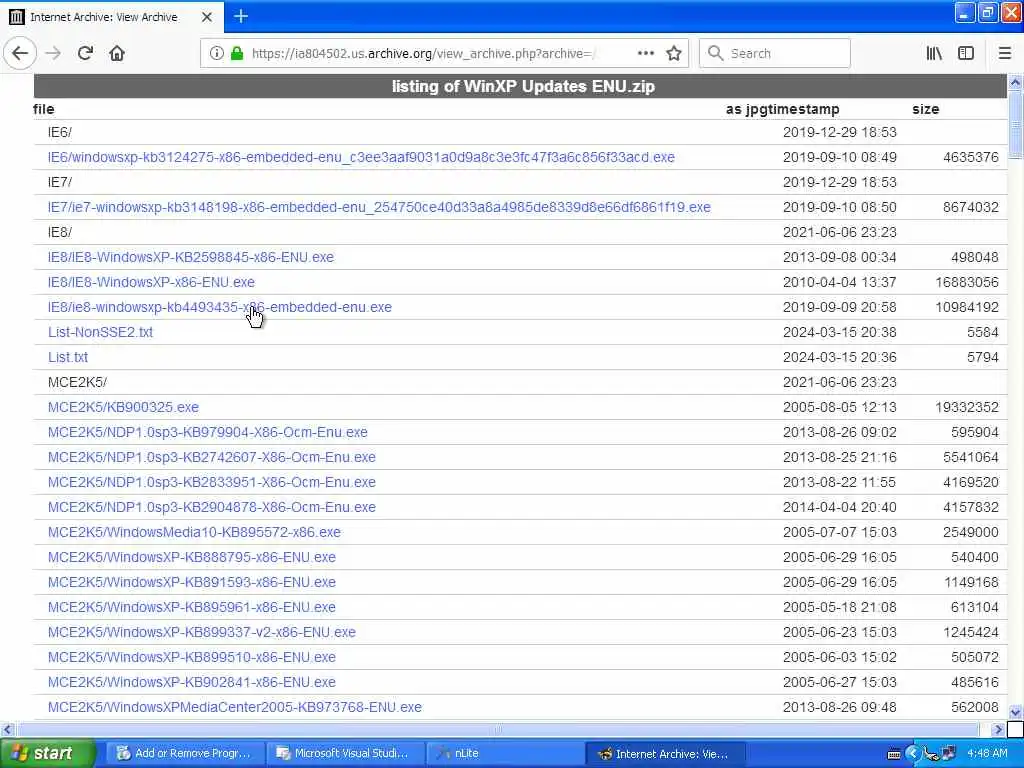The height and width of the screenshot is (768, 1024).
Task: Click the MCE2K5/ folder row text
Action: click(77, 382)
